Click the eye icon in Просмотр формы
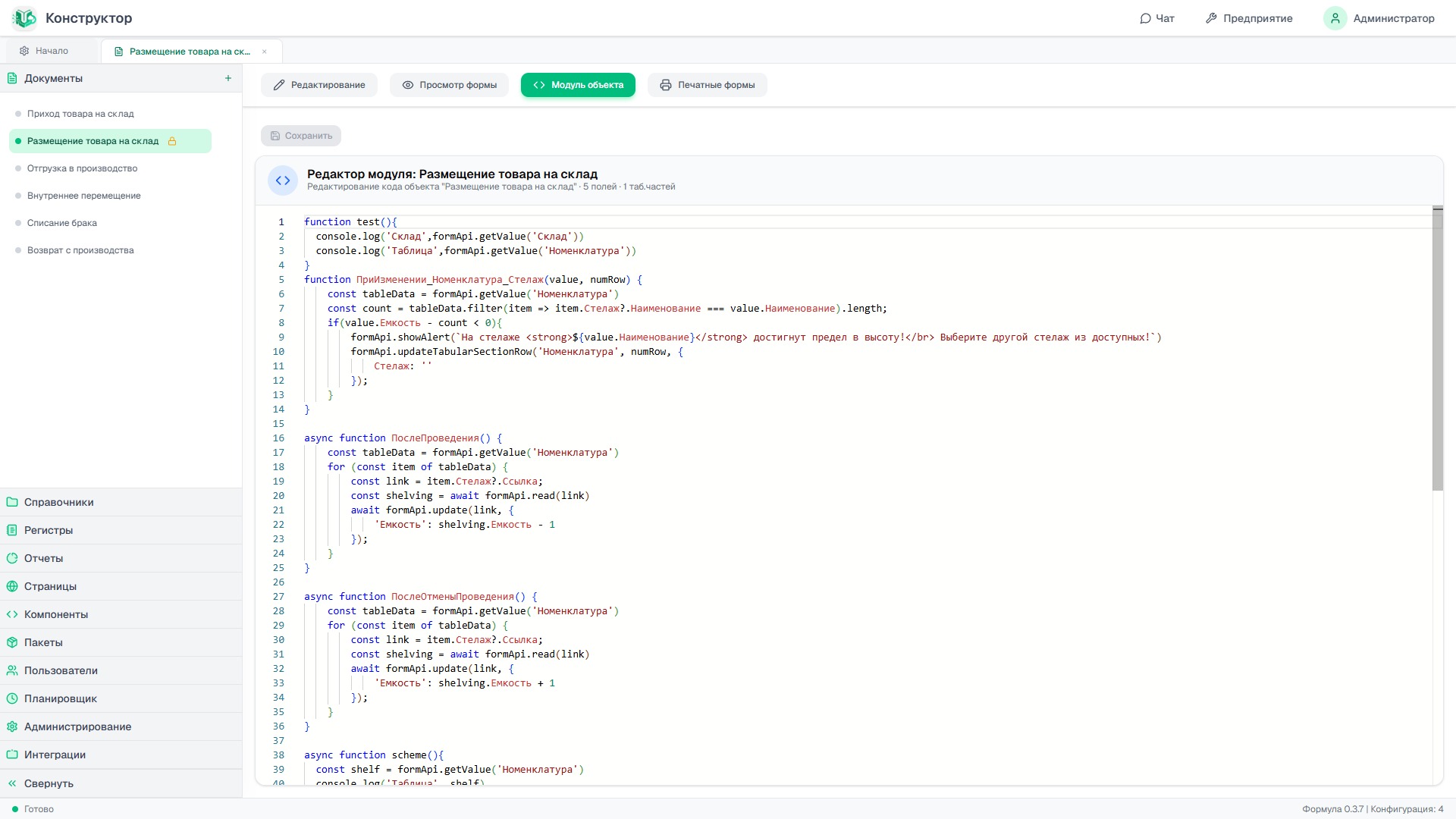Viewport: 1456px width, 819px height. click(408, 85)
